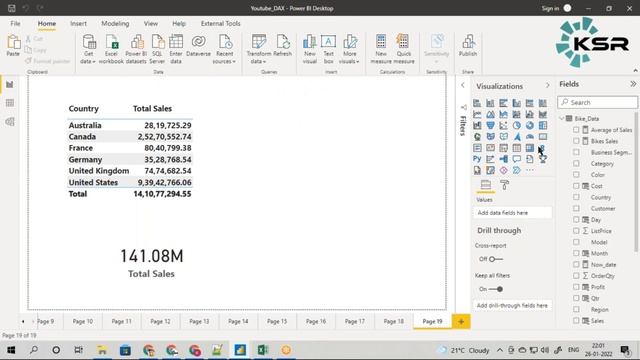Image resolution: width=640 pixels, height=360 pixels.
Task: Open the Get data dropdown
Action: click(x=88, y=58)
